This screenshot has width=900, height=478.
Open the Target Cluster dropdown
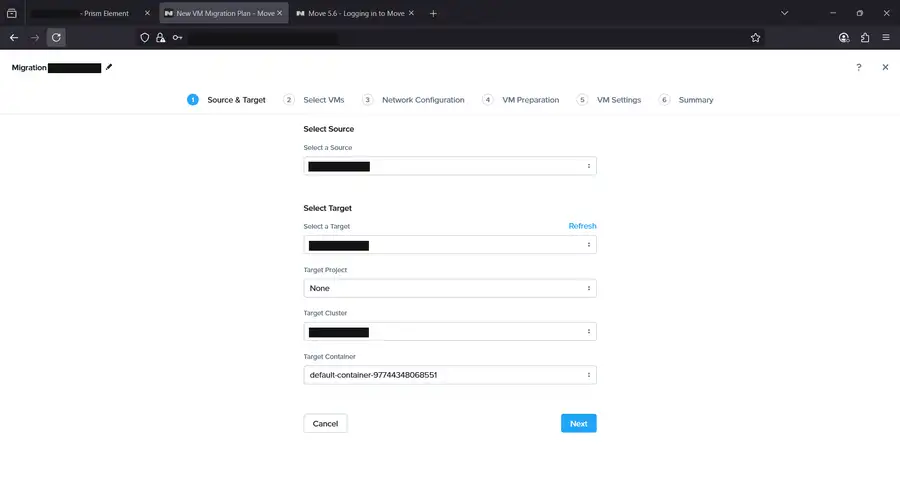[x=450, y=332]
